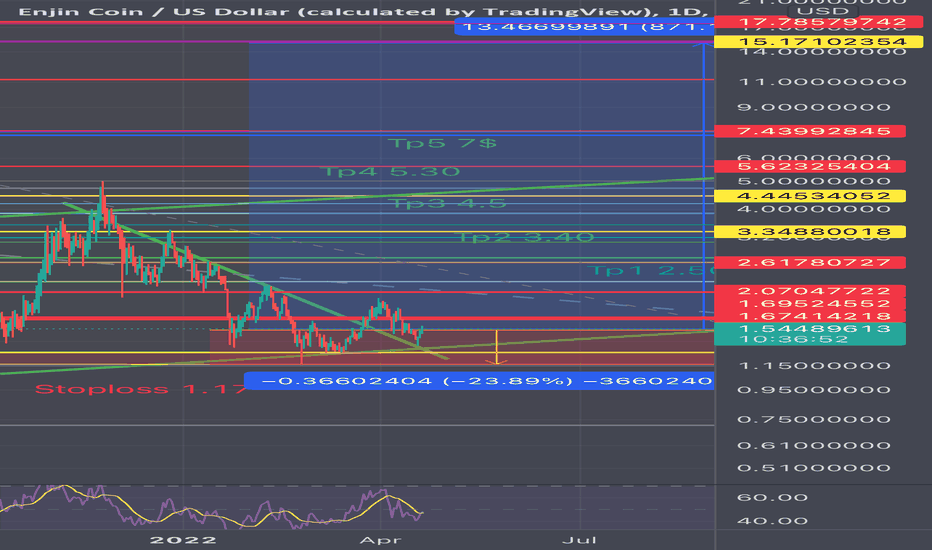Click the 5.00000000 price axis value
The width and height of the screenshot is (932, 550).
click(814, 181)
